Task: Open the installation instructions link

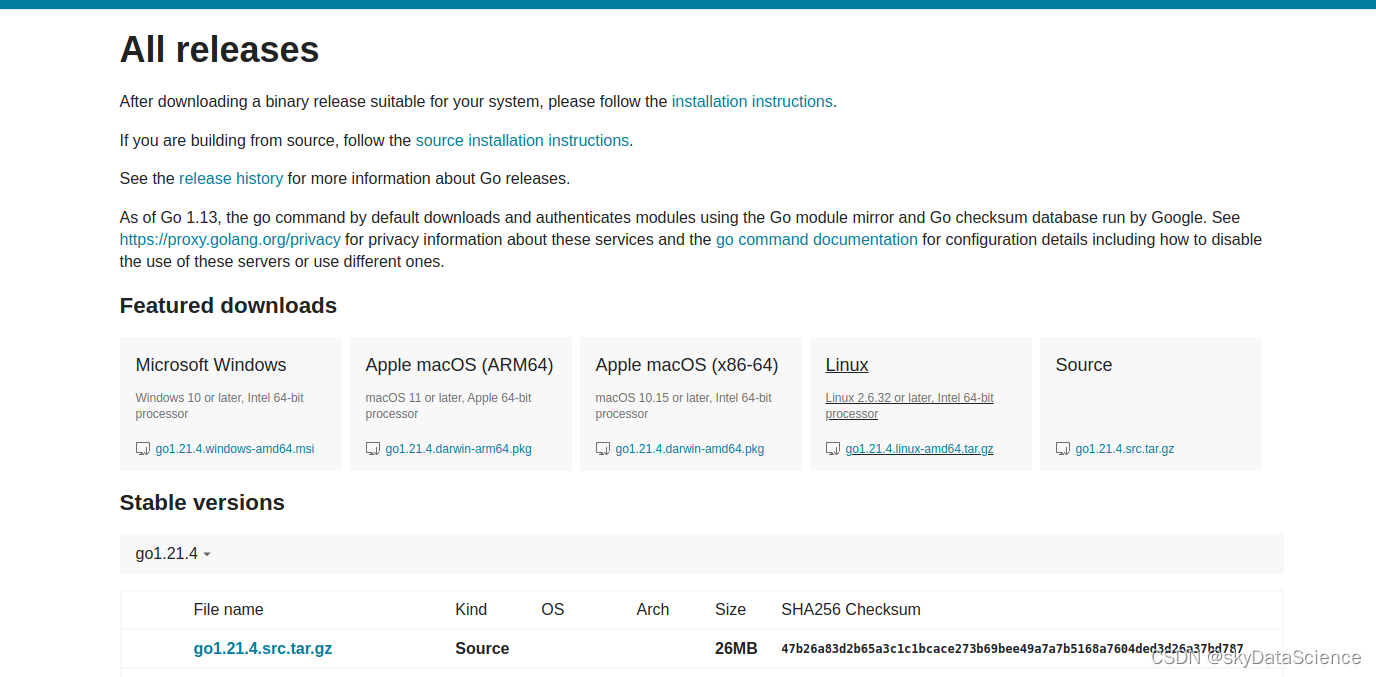Action: [752, 101]
